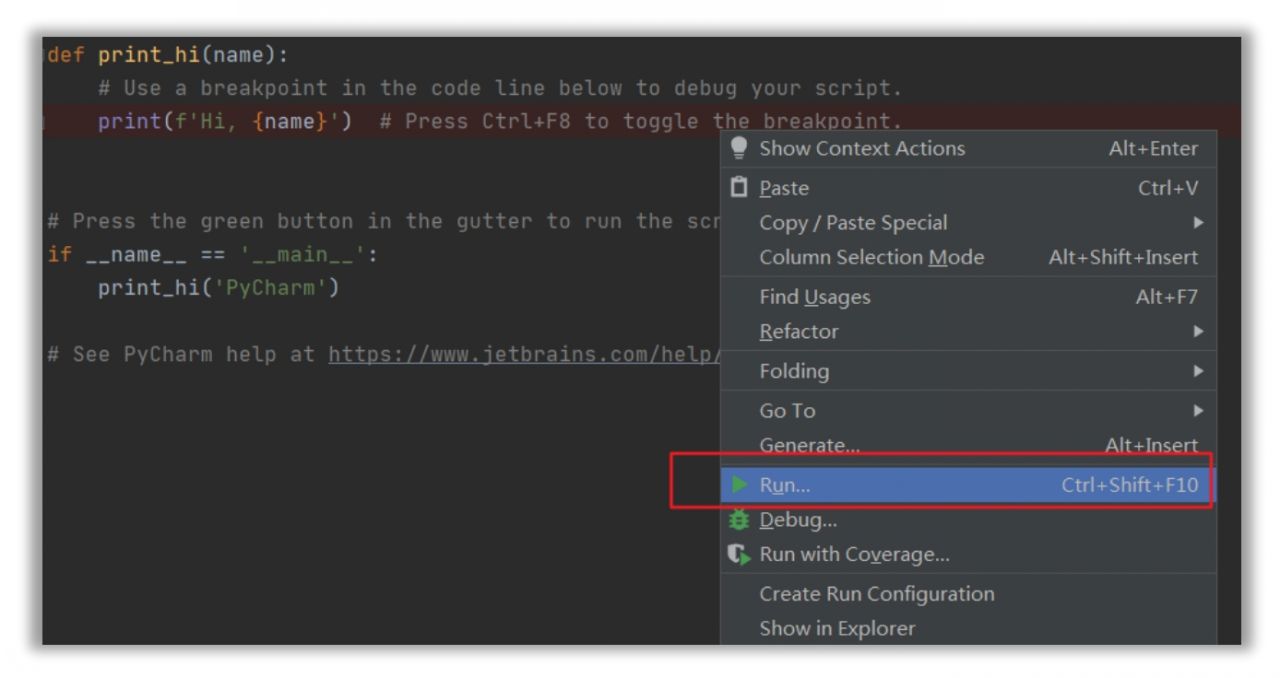Open the Folding submenu arrow
The width and height of the screenshot is (1280, 678).
tap(1198, 371)
